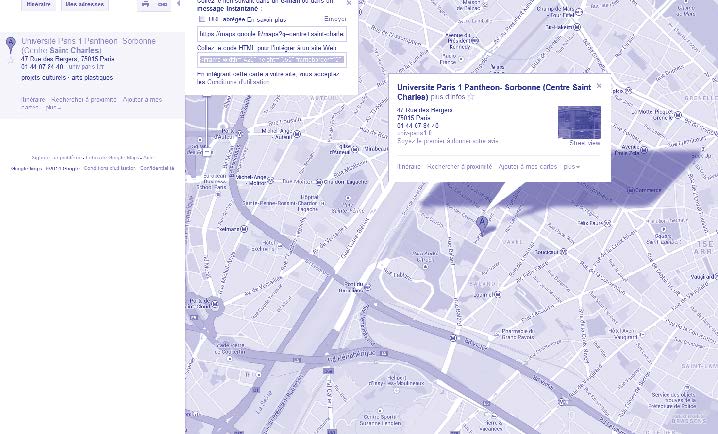Open Conditions d'utilisation in the share popup
The image size is (718, 434).
(238, 82)
